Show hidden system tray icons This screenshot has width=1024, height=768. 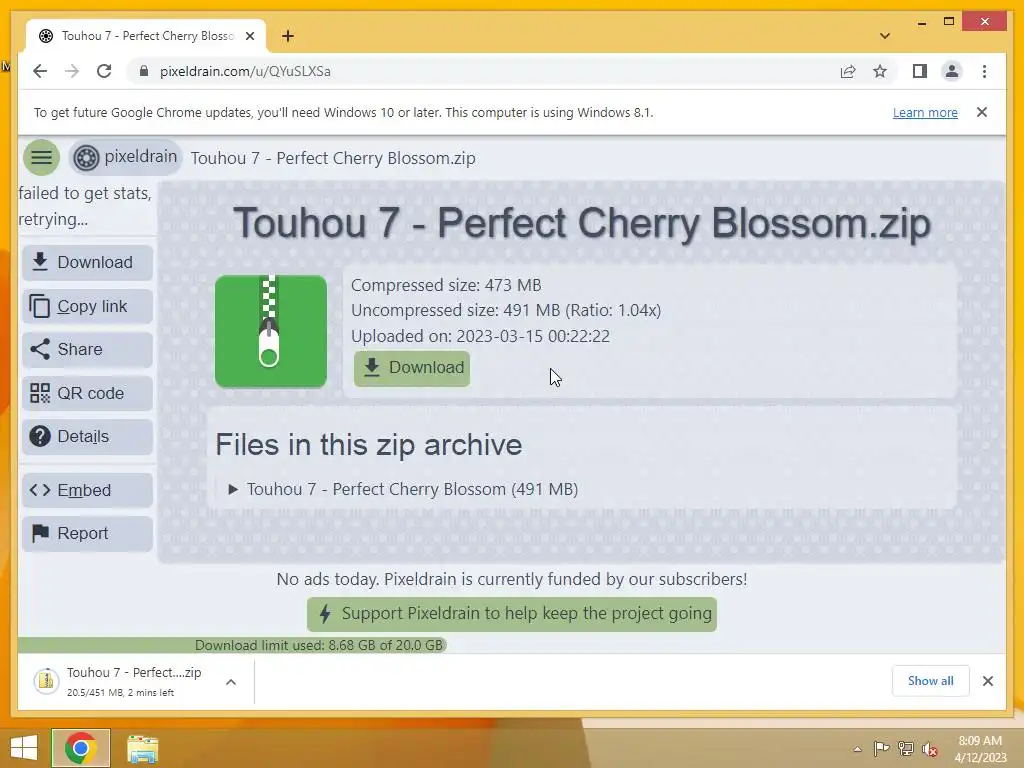tap(857, 749)
